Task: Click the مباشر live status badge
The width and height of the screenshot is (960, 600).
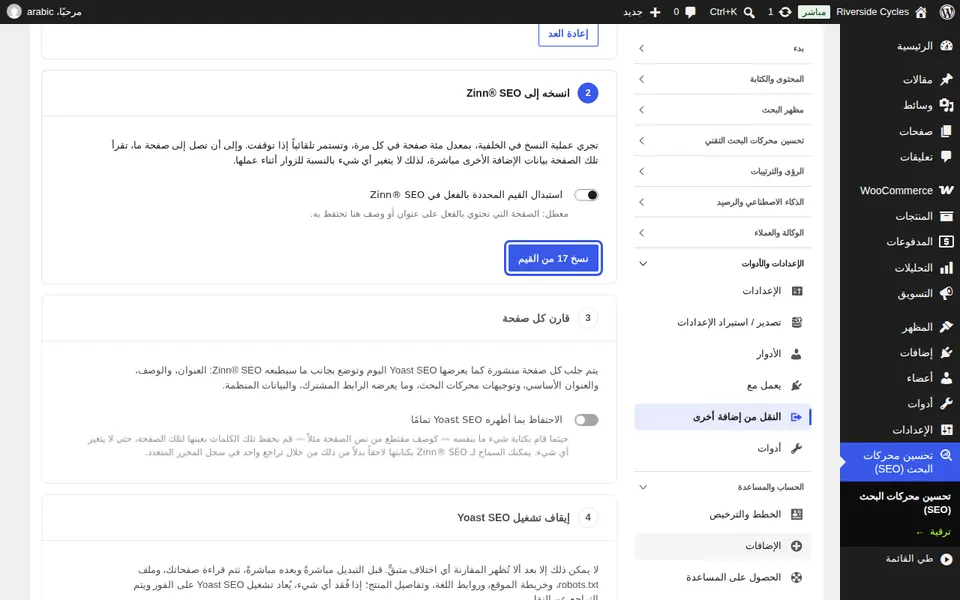Action: (x=814, y=12)
